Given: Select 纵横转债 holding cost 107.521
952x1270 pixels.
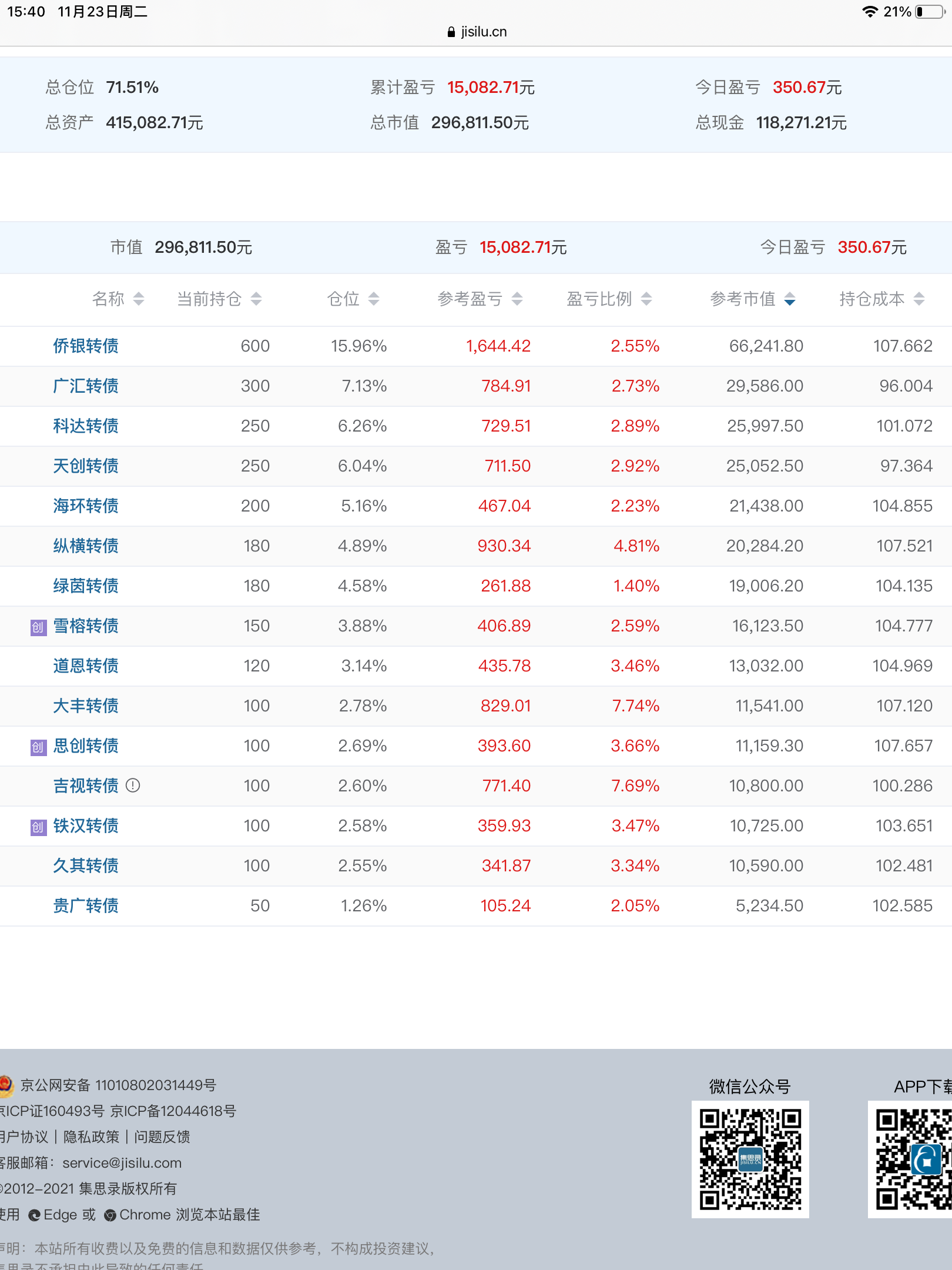Looking at the screenshot, I should 904,546.
